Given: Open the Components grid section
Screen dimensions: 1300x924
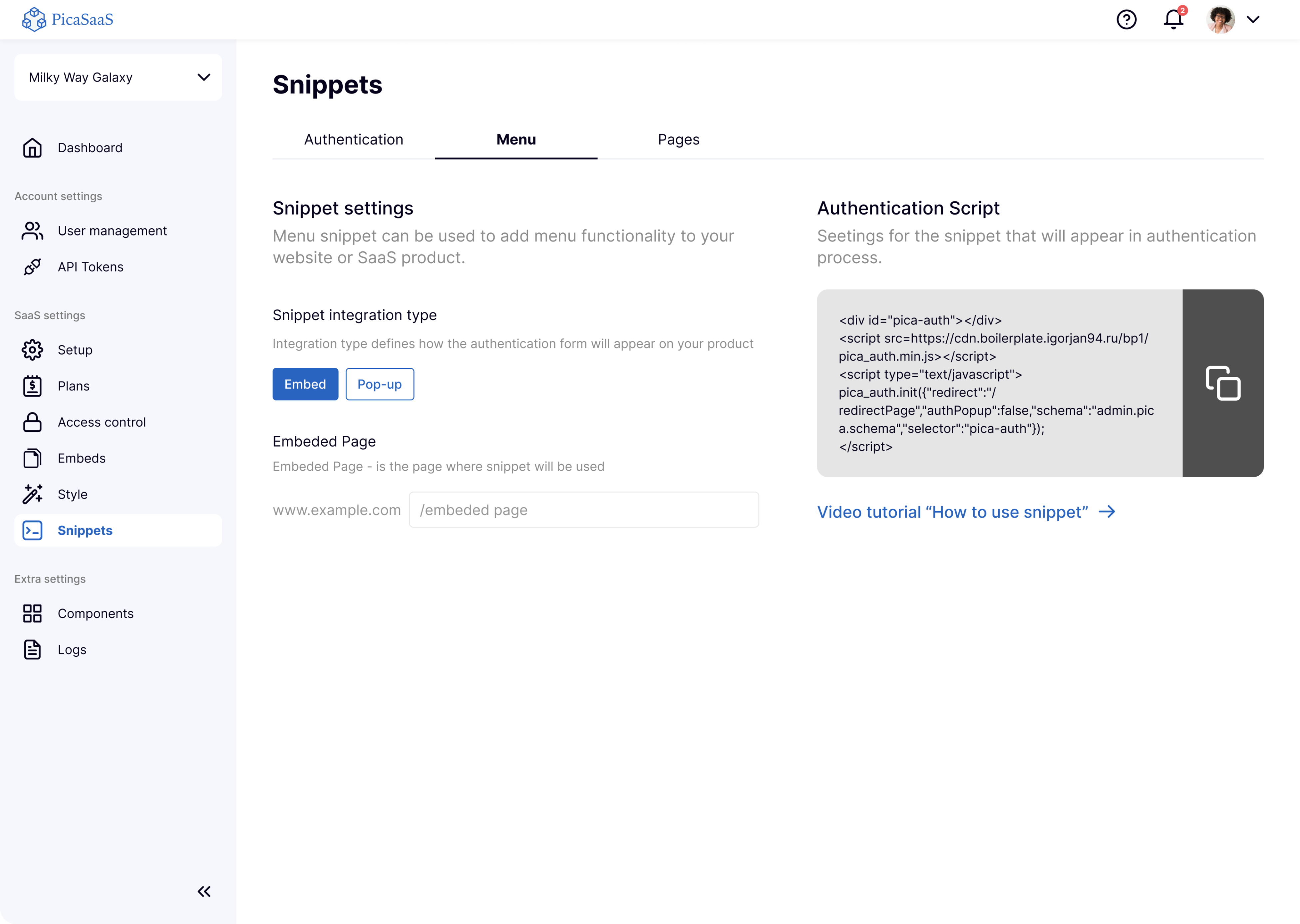Looking at the screenshot, I should point(96,613).
